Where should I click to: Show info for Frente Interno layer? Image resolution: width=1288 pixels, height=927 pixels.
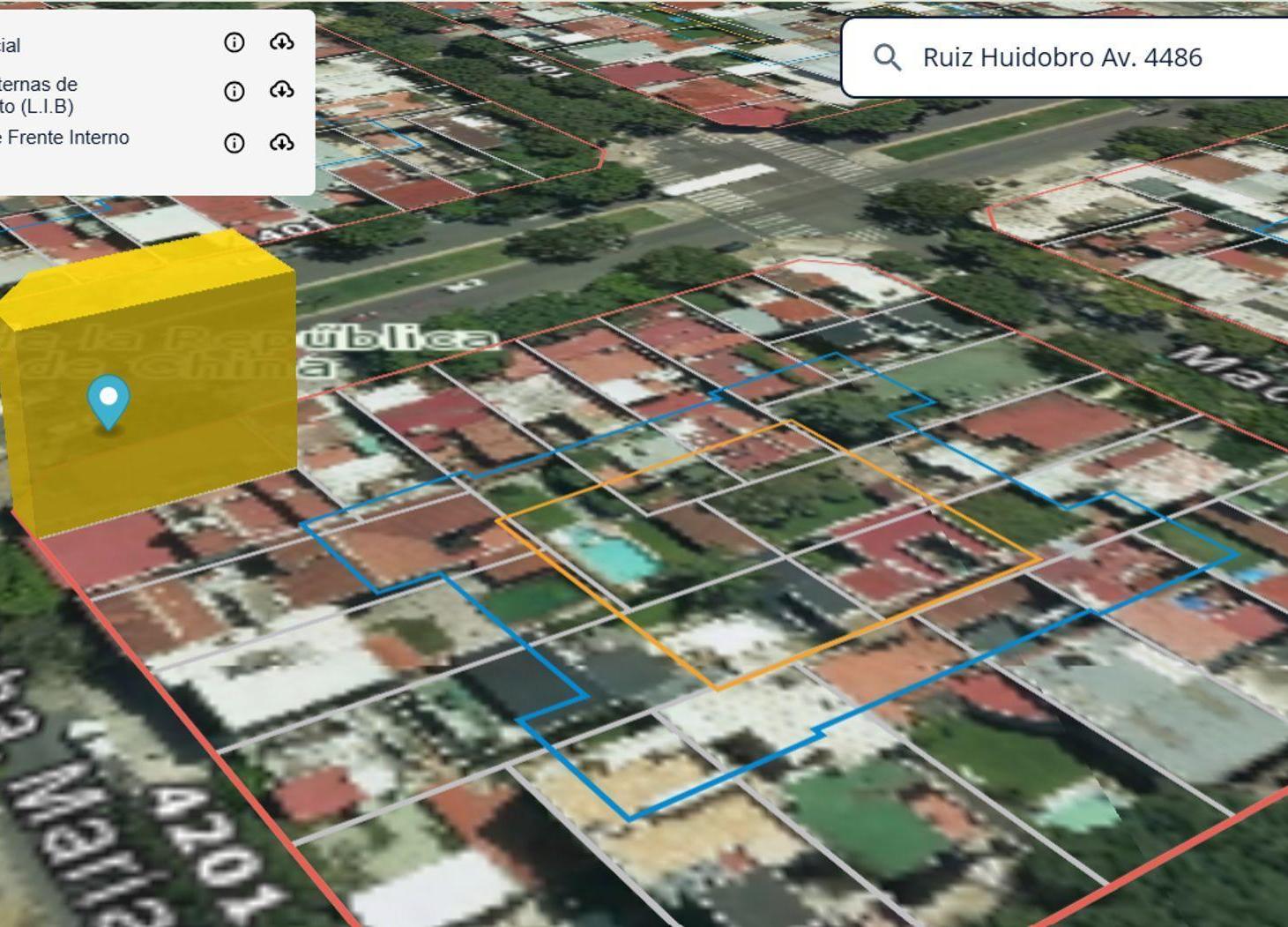tap(234, 143)
